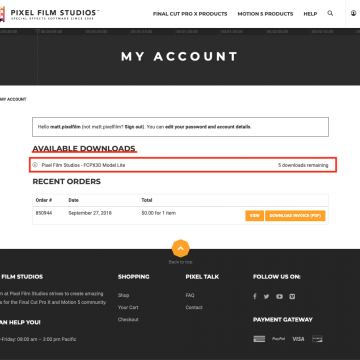
Task: Click the Sign out link
Action: pyautogui.click(x=134, y=127)
